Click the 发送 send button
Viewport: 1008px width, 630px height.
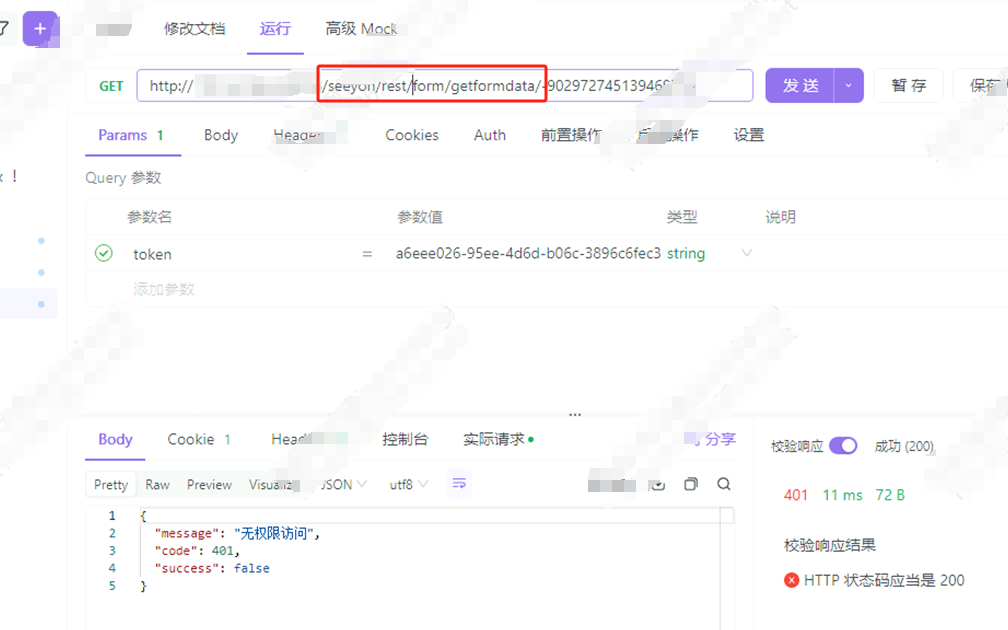pyautogui.click(x=800, y=86)
